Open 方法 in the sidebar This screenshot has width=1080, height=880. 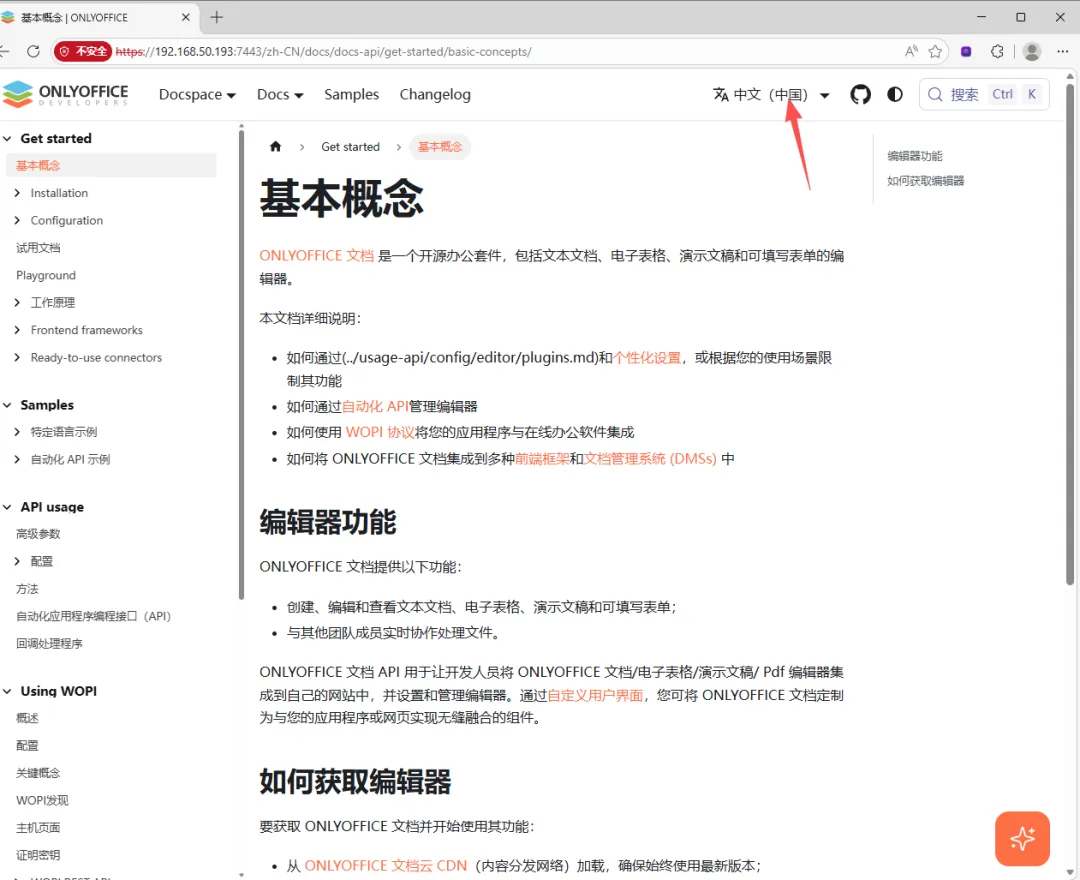point(28,589)
